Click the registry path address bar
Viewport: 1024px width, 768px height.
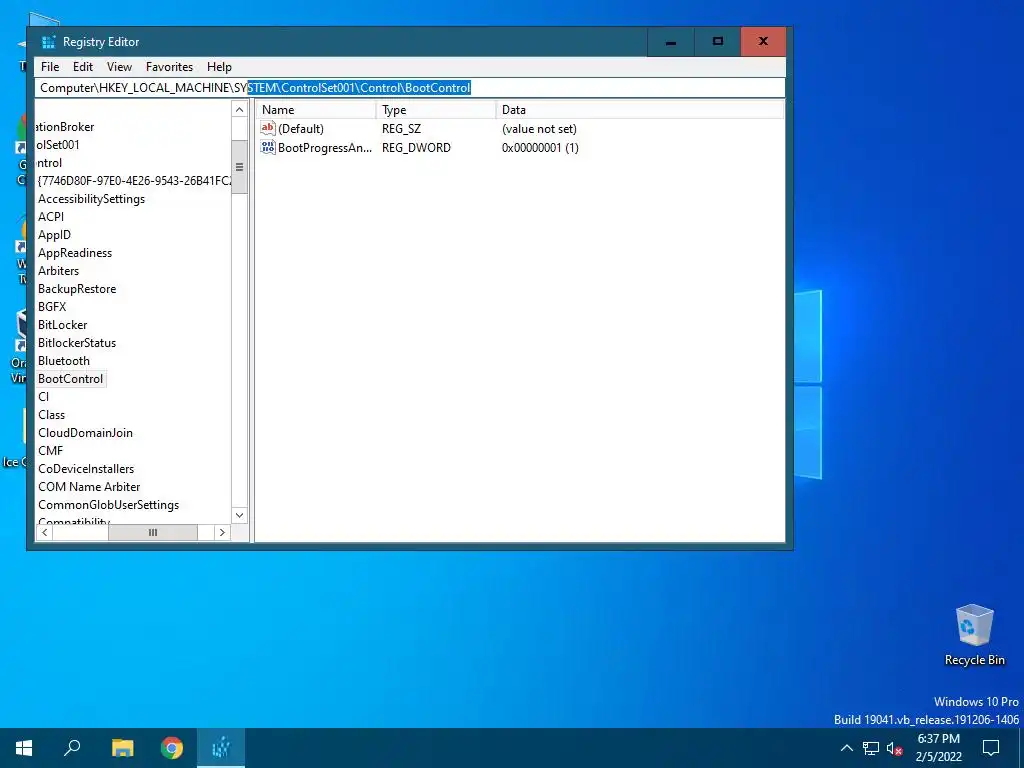409,88
